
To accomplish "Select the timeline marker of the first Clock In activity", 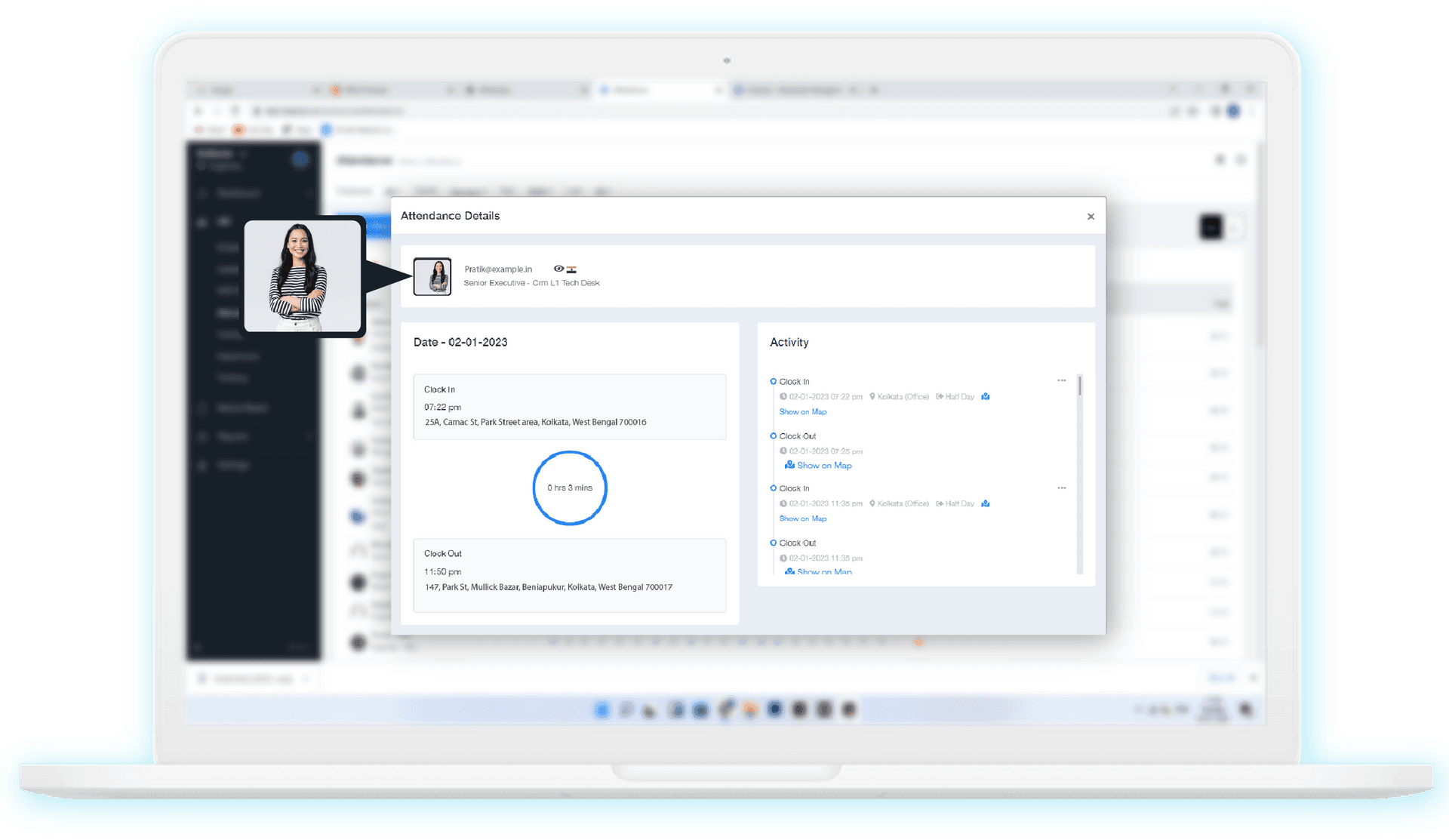I will [773, 381].
